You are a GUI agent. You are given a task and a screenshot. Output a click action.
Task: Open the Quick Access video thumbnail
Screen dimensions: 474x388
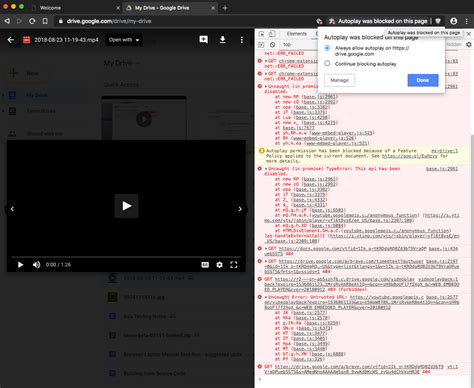[x=144, y=118]
